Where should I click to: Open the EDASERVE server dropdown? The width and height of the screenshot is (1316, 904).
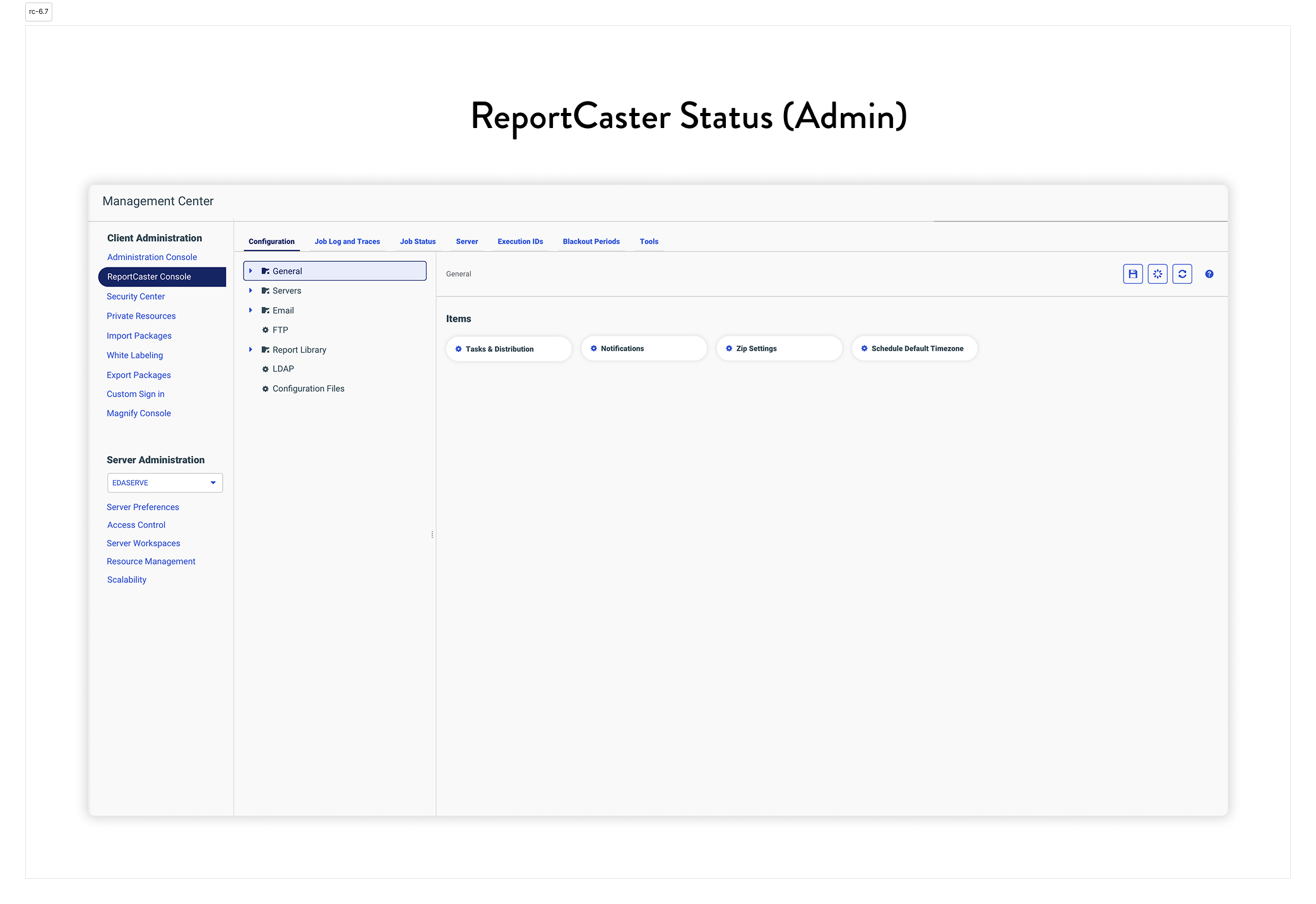pyautogui.click(x=165, y=483)
